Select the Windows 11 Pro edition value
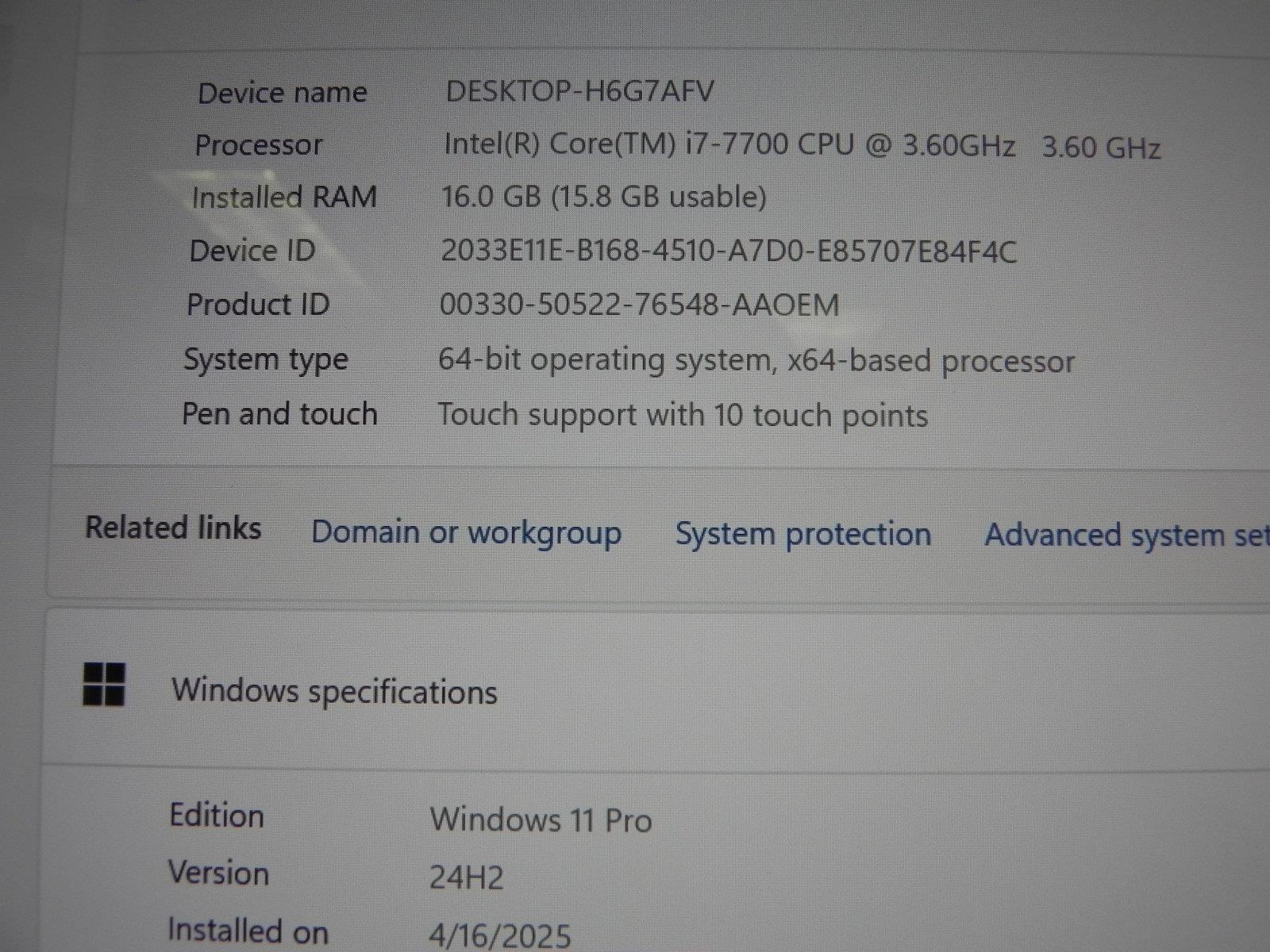Image resolution: width=1270 pixels, height=952 pixels. pos(541,820)
